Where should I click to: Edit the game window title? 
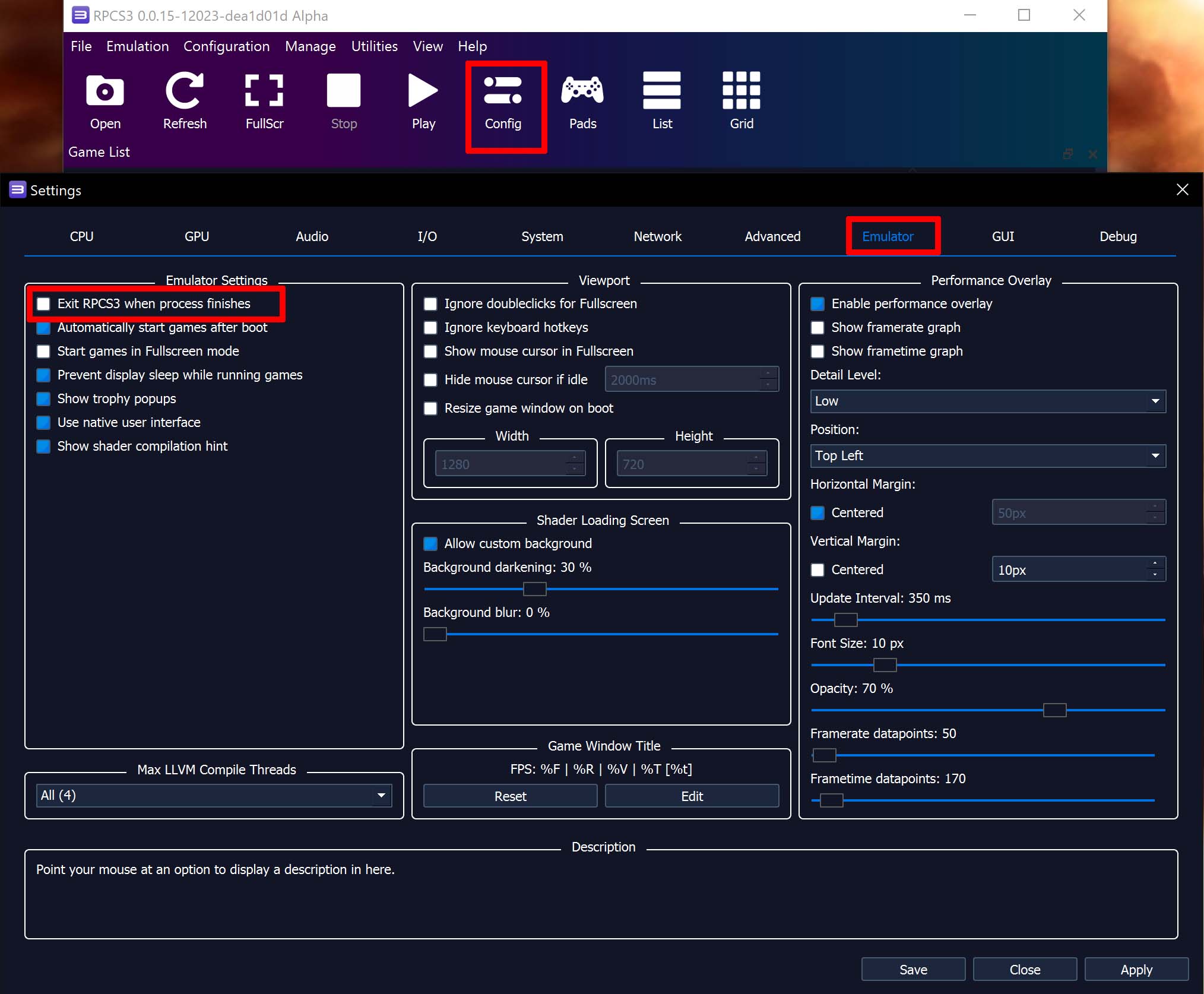point(692,796)
